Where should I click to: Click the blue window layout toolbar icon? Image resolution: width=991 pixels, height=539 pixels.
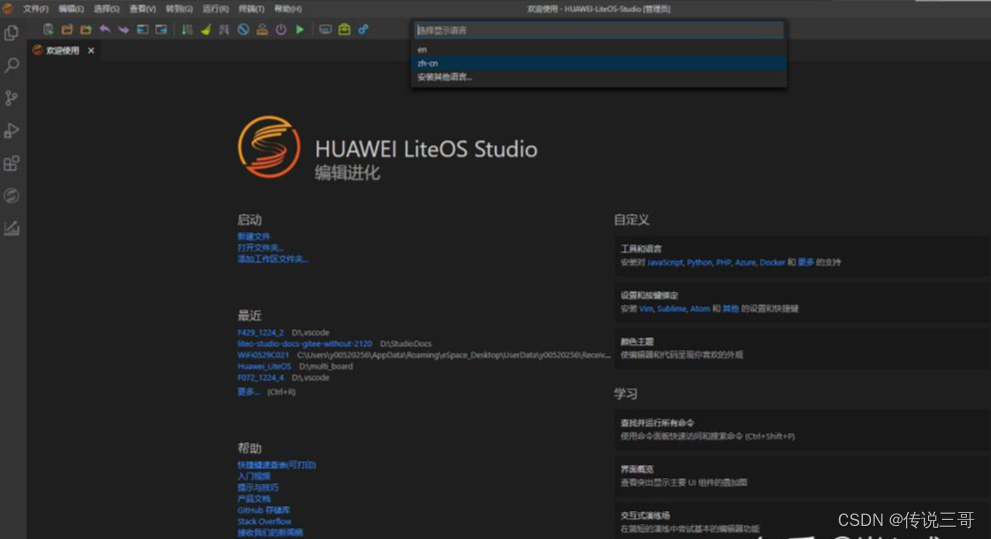pos(161,29)
